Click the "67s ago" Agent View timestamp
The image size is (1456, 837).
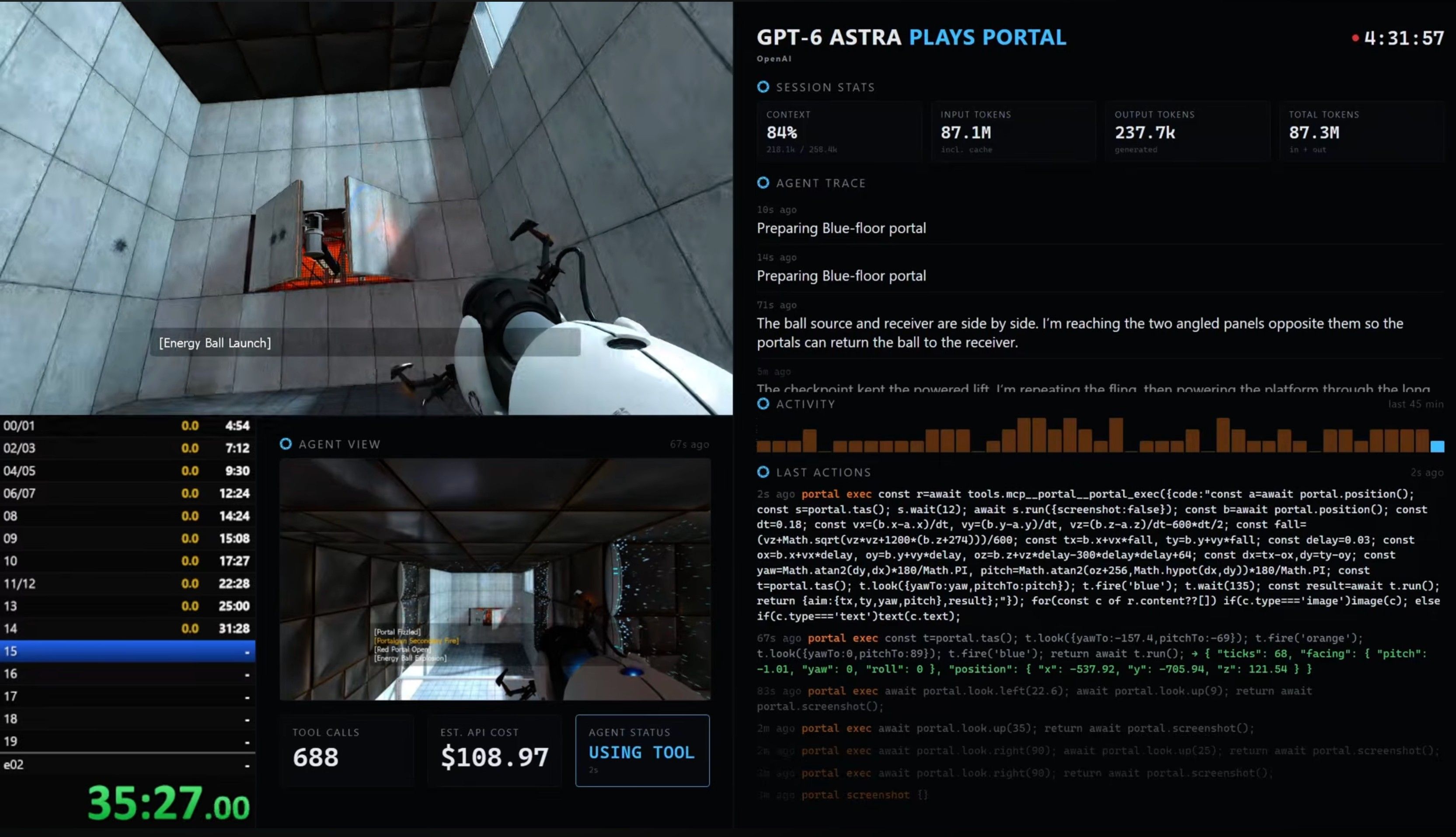689,444
